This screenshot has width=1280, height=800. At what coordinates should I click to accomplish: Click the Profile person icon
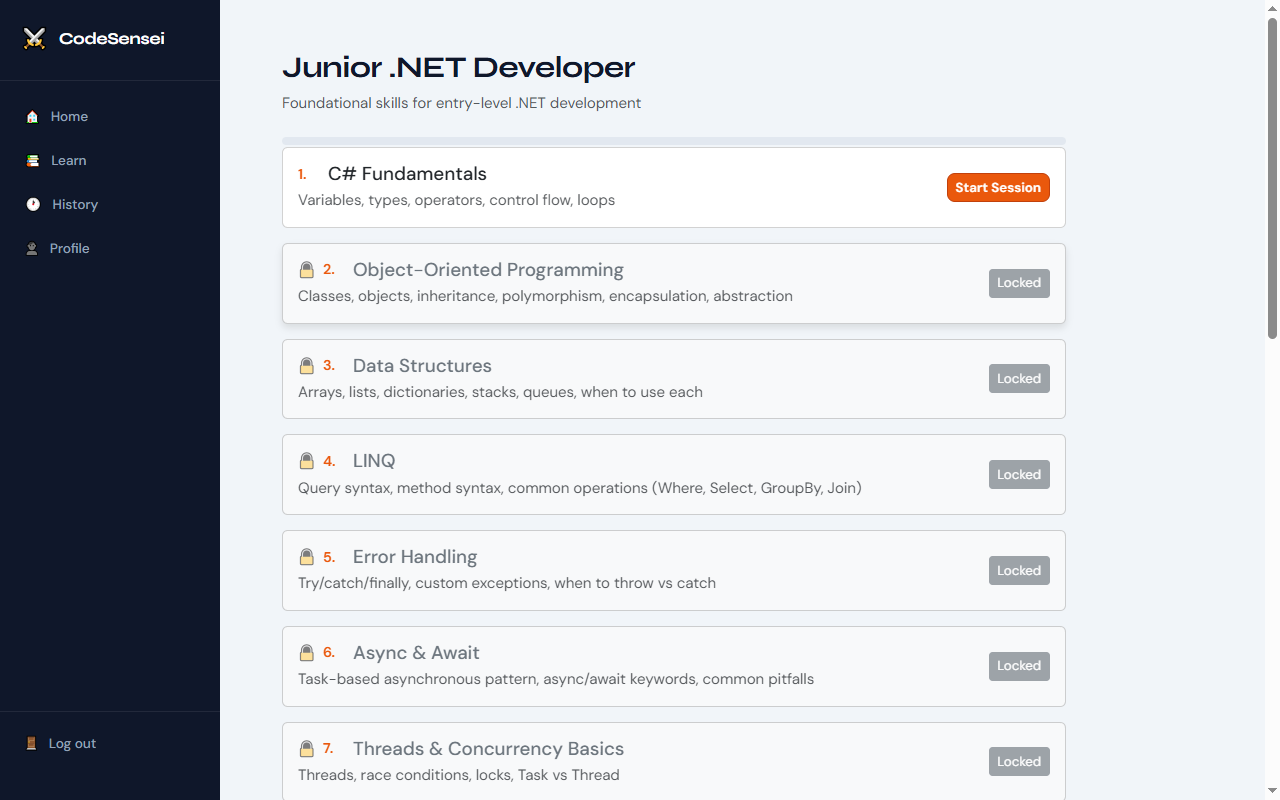point(32,248)
